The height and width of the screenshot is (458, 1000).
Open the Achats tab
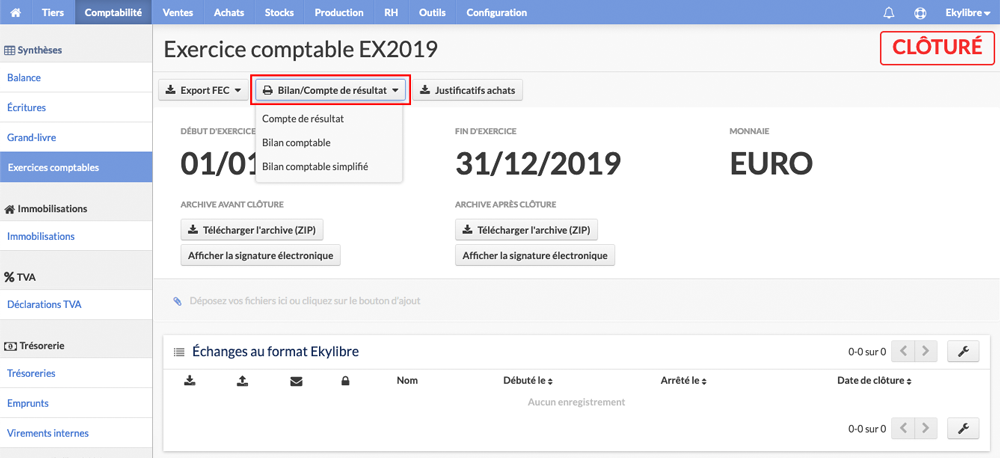coord(229,12)
